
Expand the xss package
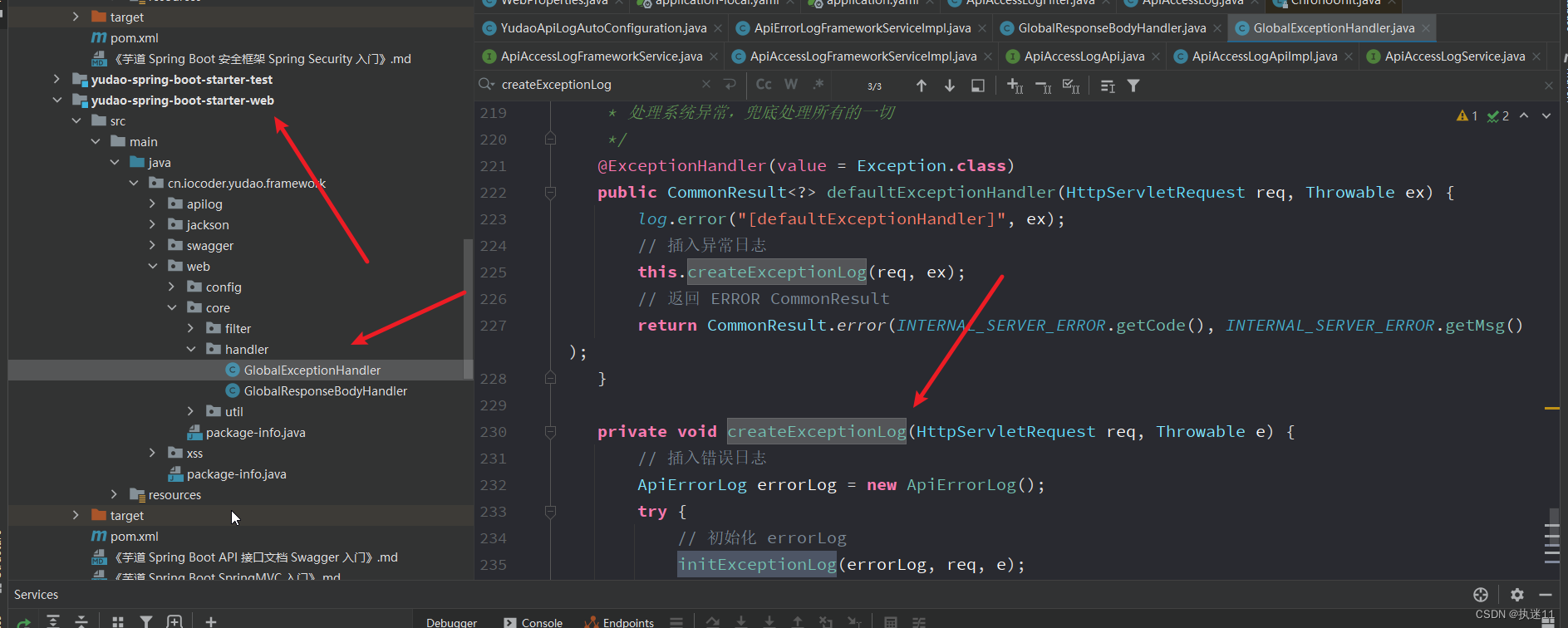[x=152, y=454]
